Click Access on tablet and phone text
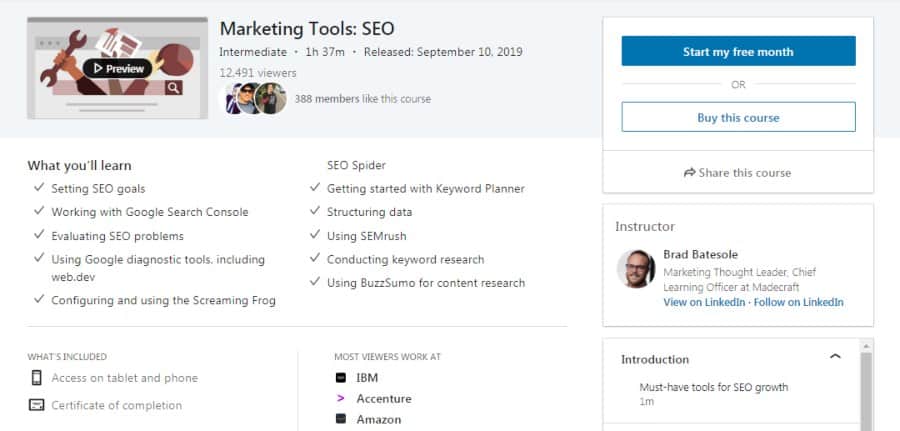The image size is (900, 431). pos(125,378)
